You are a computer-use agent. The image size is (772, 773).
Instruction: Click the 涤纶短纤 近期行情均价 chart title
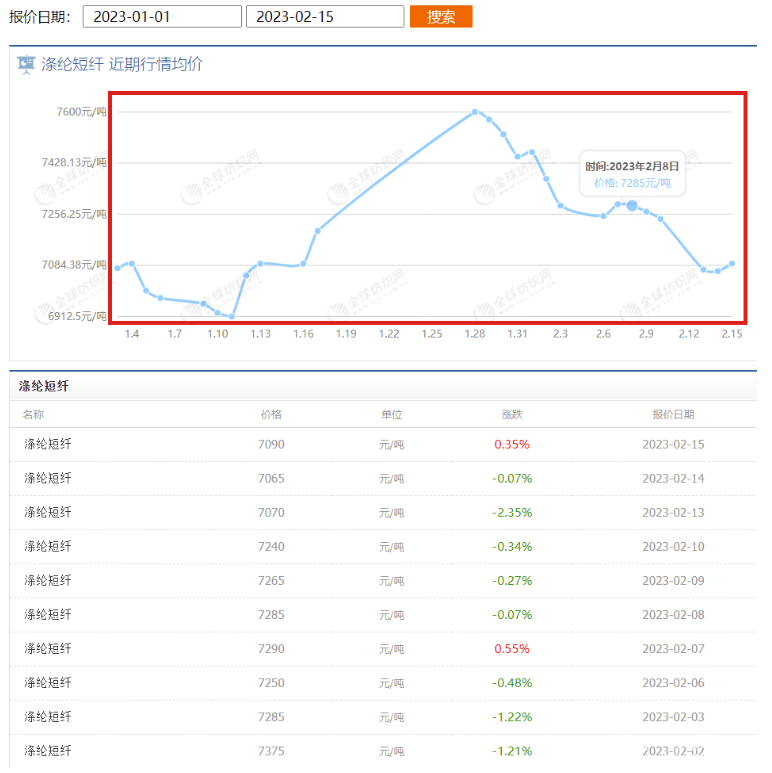click(x=121, y=65)
